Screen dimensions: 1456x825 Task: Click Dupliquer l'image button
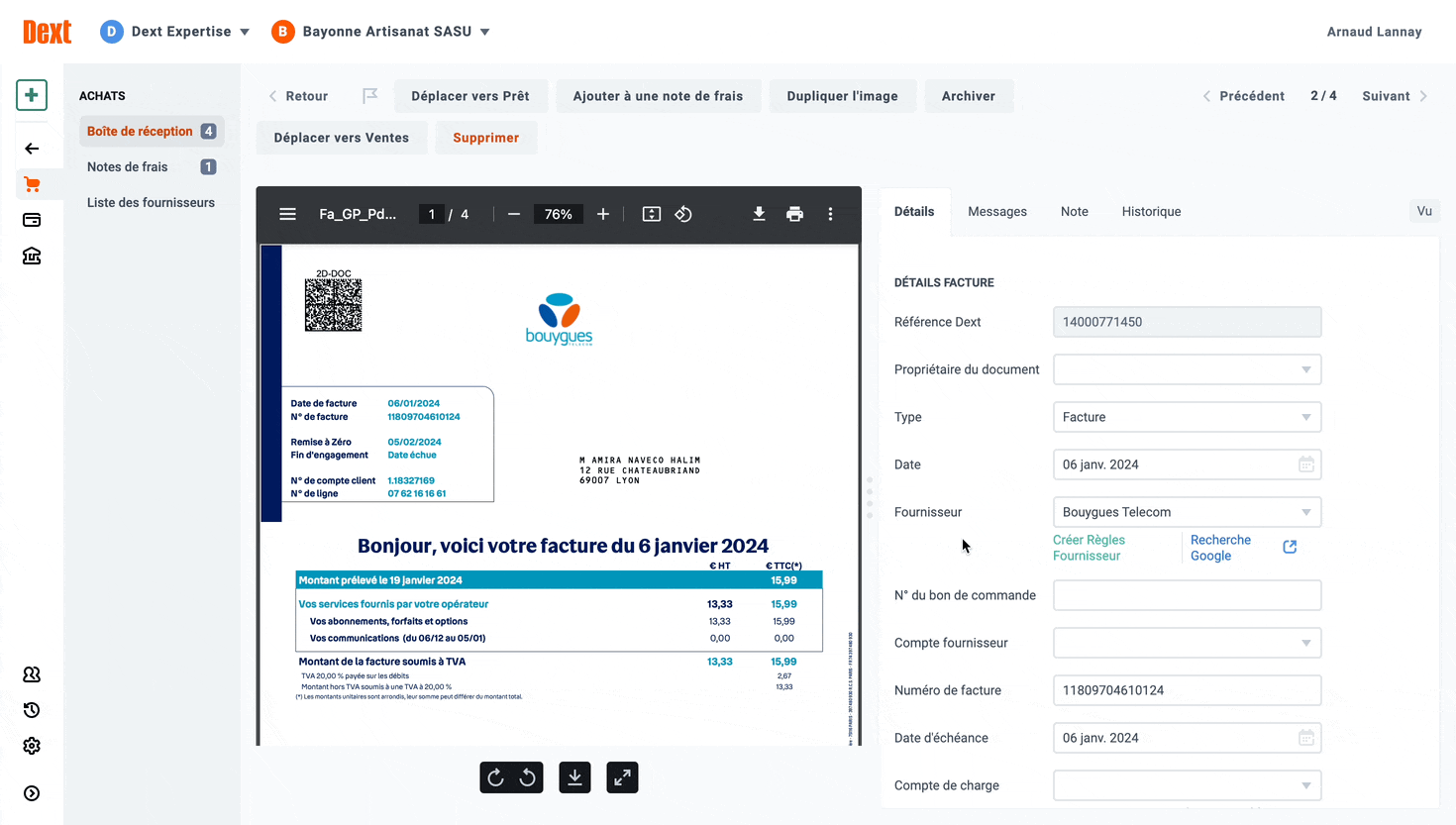[843, 96]
